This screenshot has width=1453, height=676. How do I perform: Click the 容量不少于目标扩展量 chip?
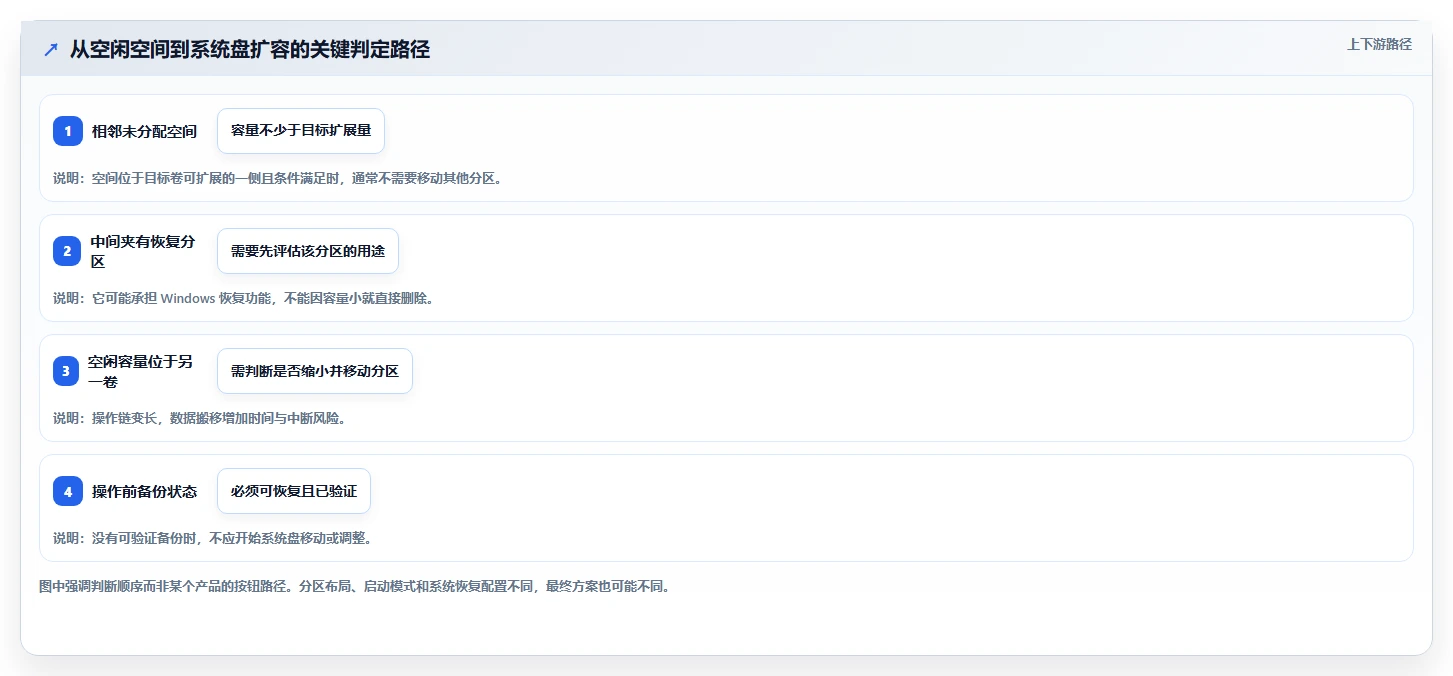[301, 131]
